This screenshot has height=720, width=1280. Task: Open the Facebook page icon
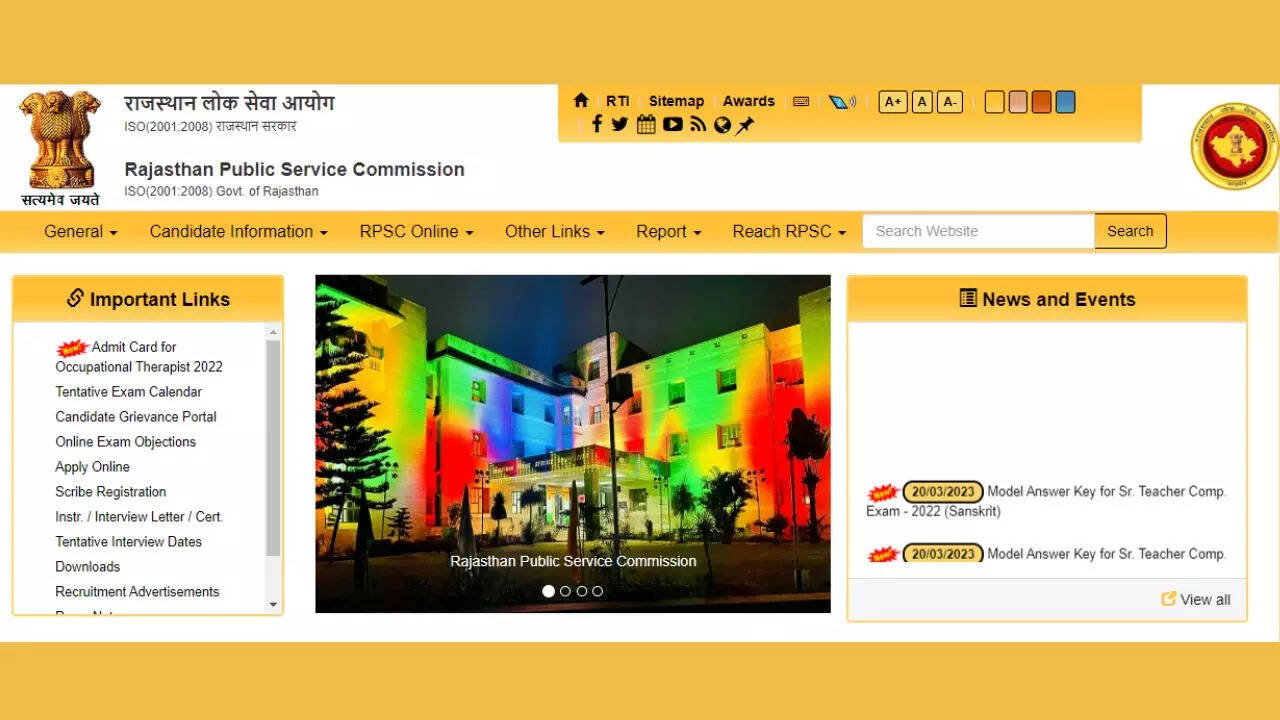point(597,124)
